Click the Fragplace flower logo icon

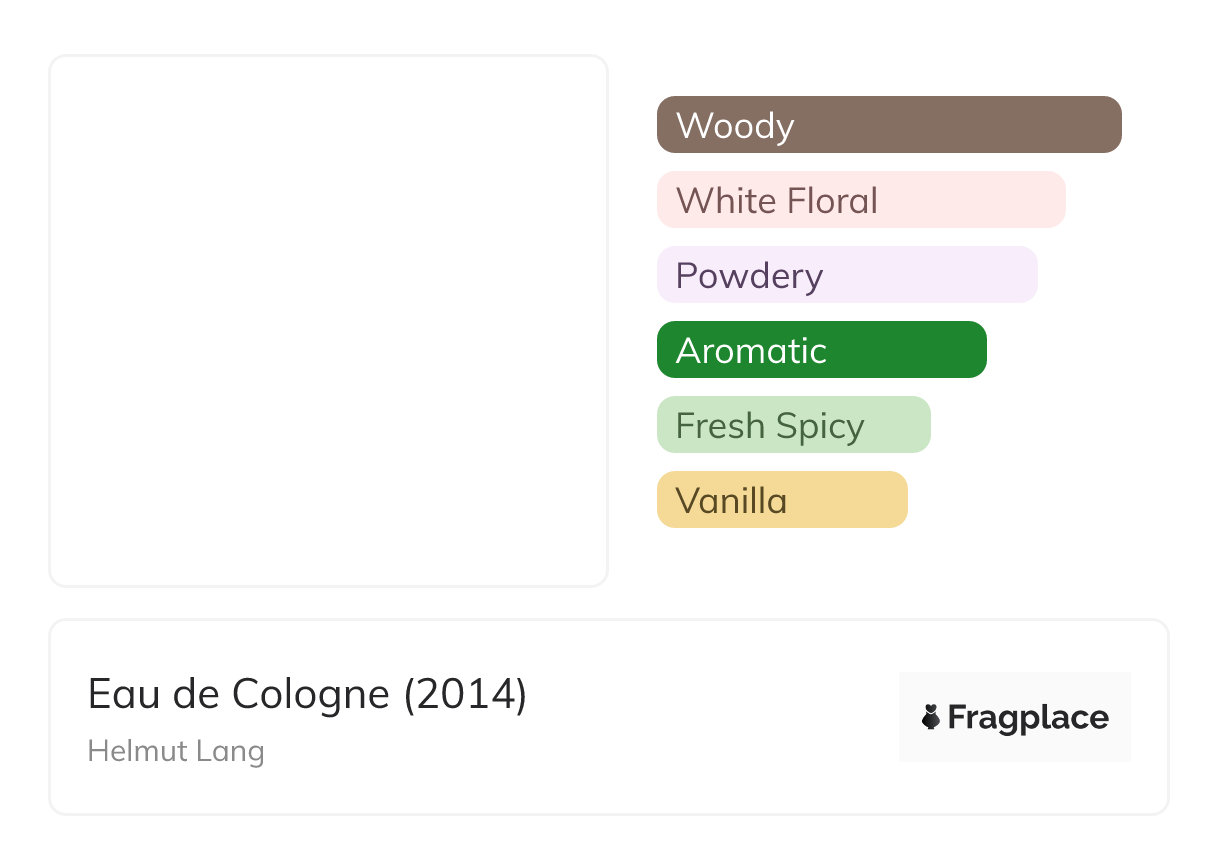pyautogui.click(x=931, y=717)
